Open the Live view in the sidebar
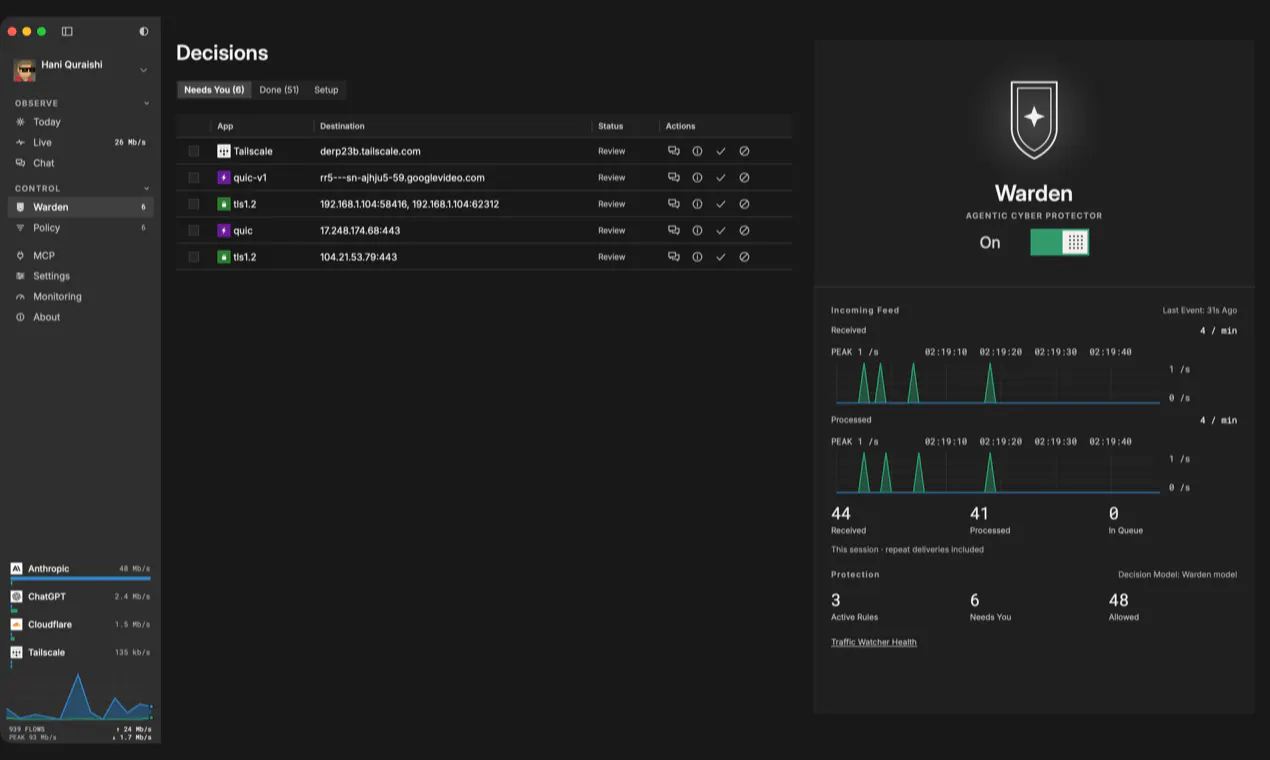Screen dimensions: 1270x760 point(80,143)
